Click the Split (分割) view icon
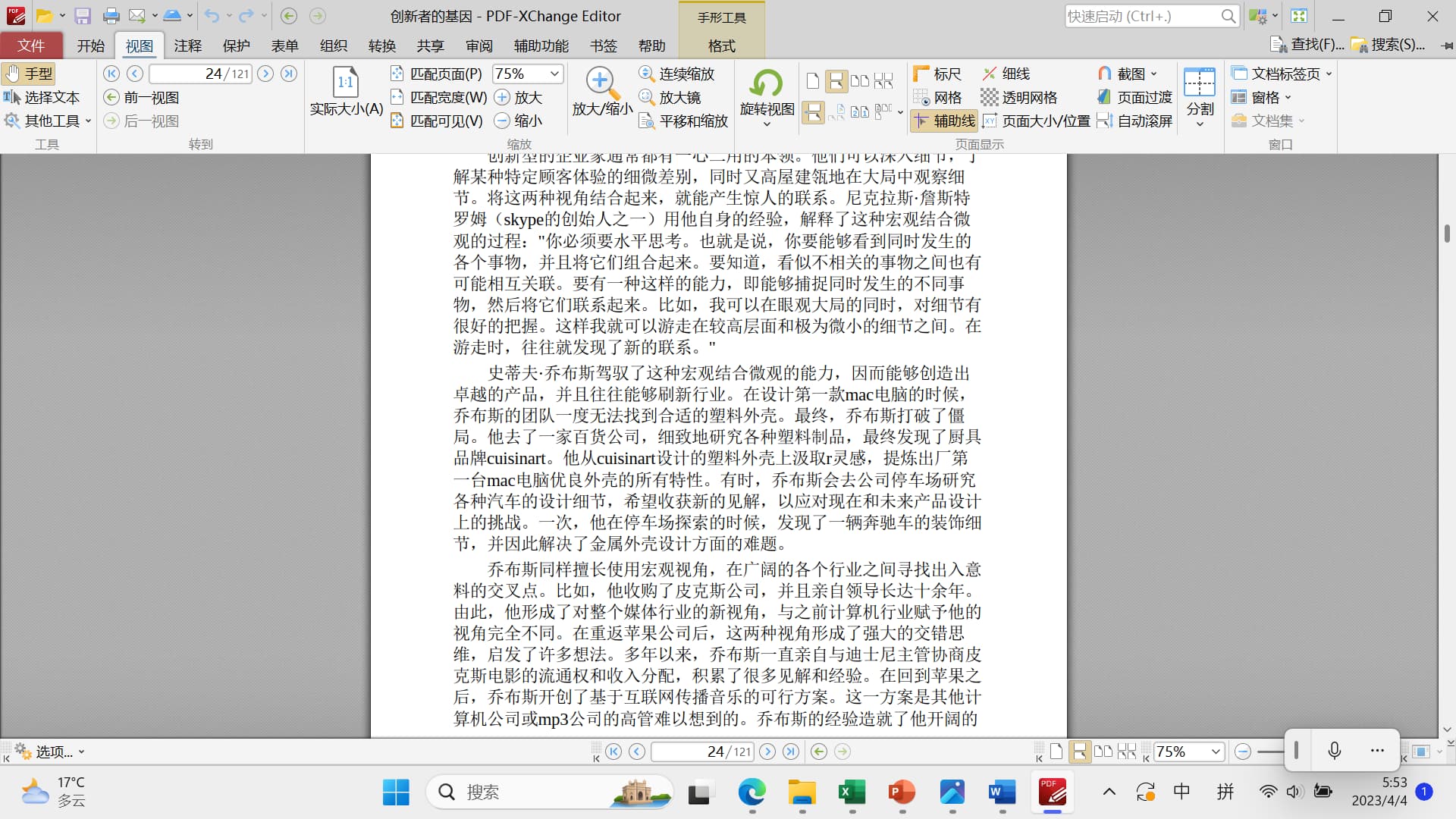1456x819 pixels. coord(1199,95)
